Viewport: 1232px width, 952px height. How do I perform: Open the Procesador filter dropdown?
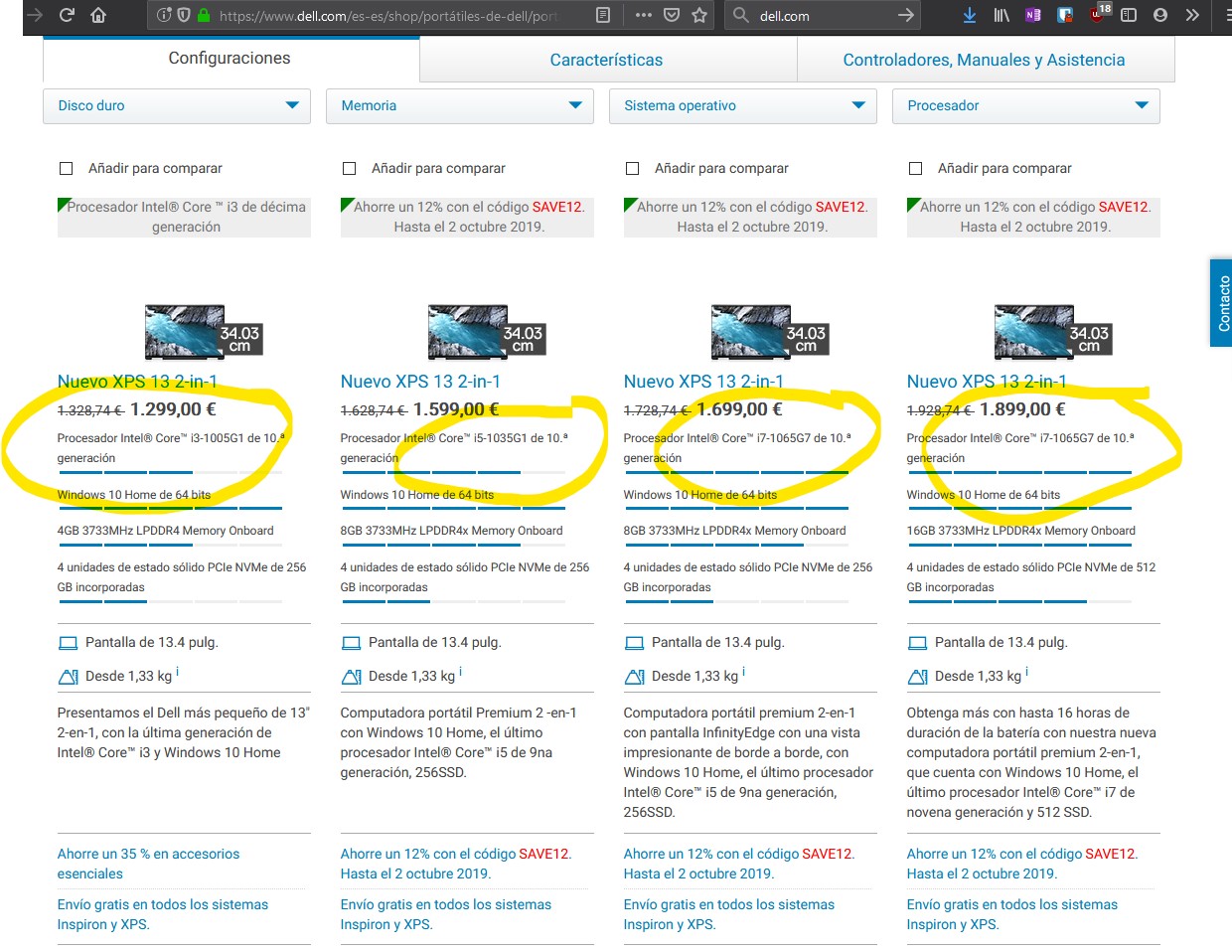click(x=1026, y=106)
